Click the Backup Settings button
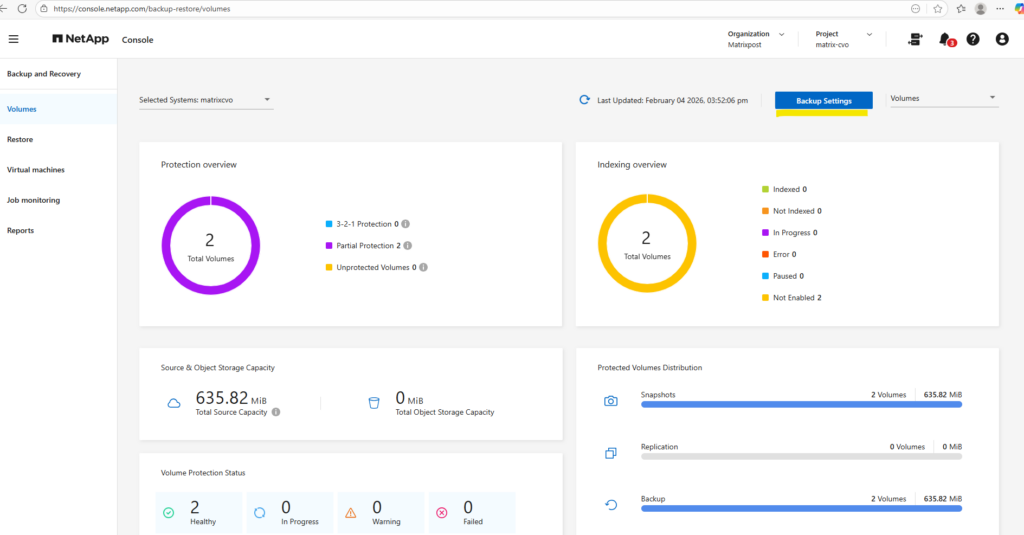 [823, 101]
